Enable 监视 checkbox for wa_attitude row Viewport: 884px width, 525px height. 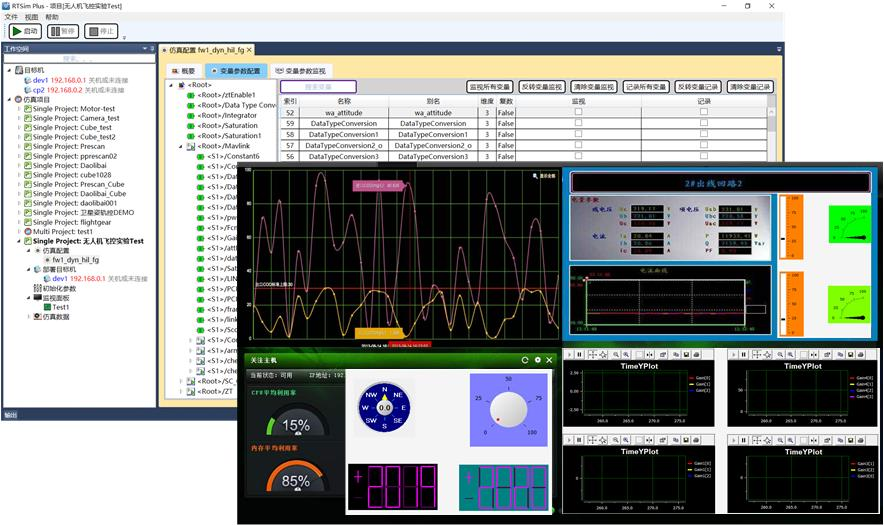(578, 113)
